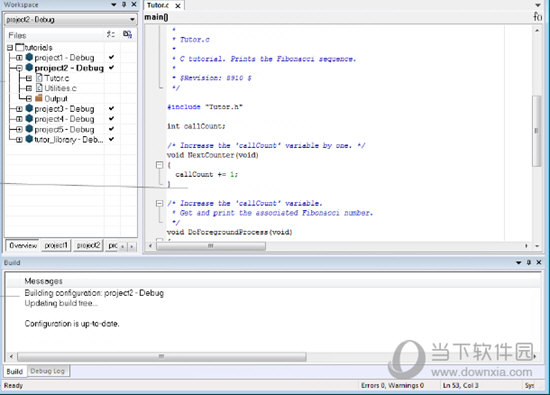550x395 pixels.
Task: Click the editor horizontal scrollbar thumb
Action: point(211,246)
